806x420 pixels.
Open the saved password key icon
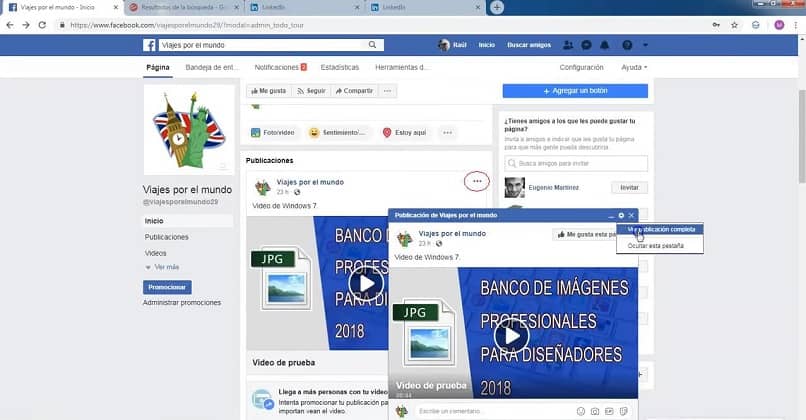point(716,25)
